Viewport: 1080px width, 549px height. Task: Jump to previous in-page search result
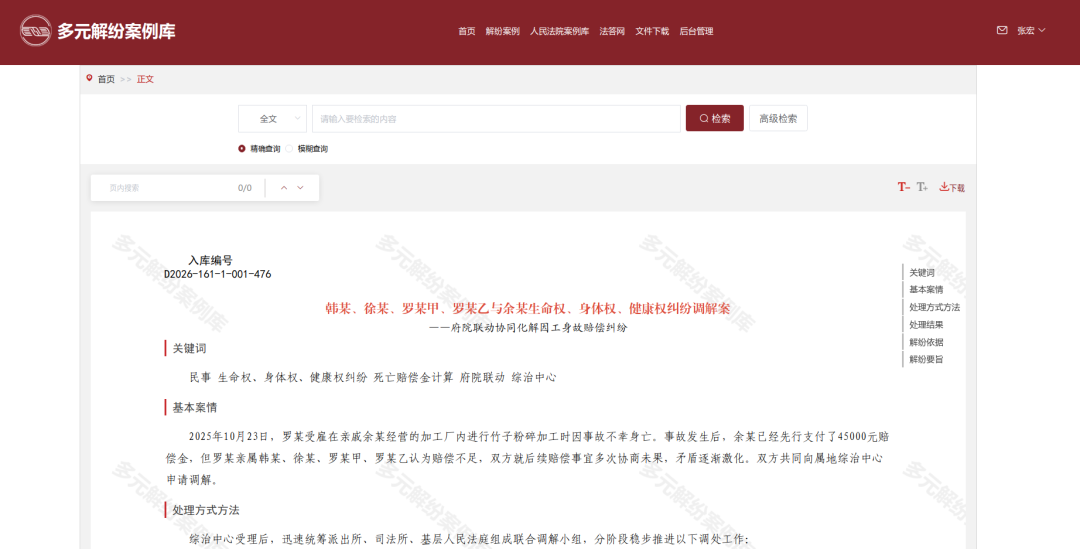click(x=284, y=187)
